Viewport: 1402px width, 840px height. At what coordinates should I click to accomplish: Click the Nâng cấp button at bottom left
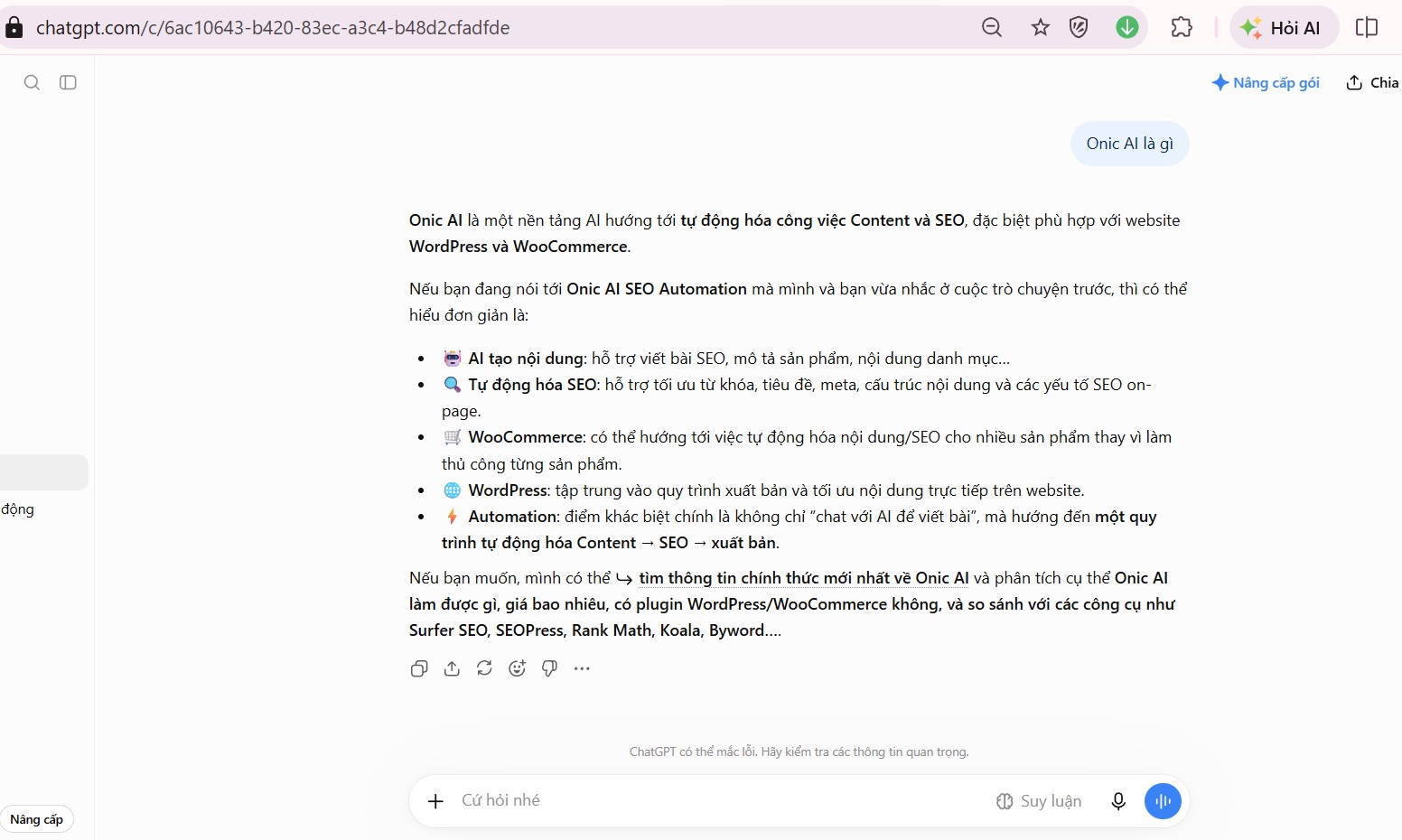click(37, 819)
